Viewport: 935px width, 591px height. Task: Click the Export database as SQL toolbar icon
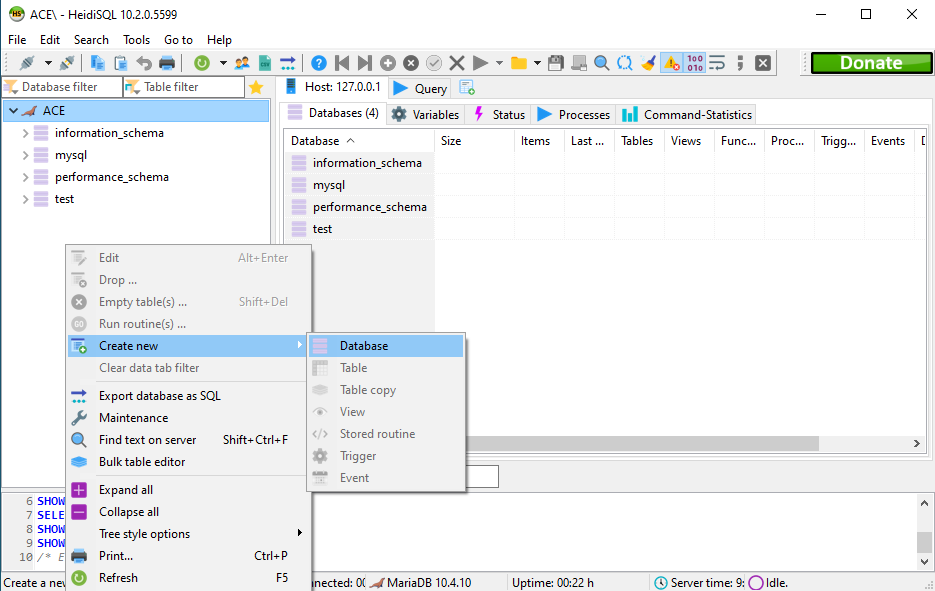pyautogui.click(x=288, y=63)
